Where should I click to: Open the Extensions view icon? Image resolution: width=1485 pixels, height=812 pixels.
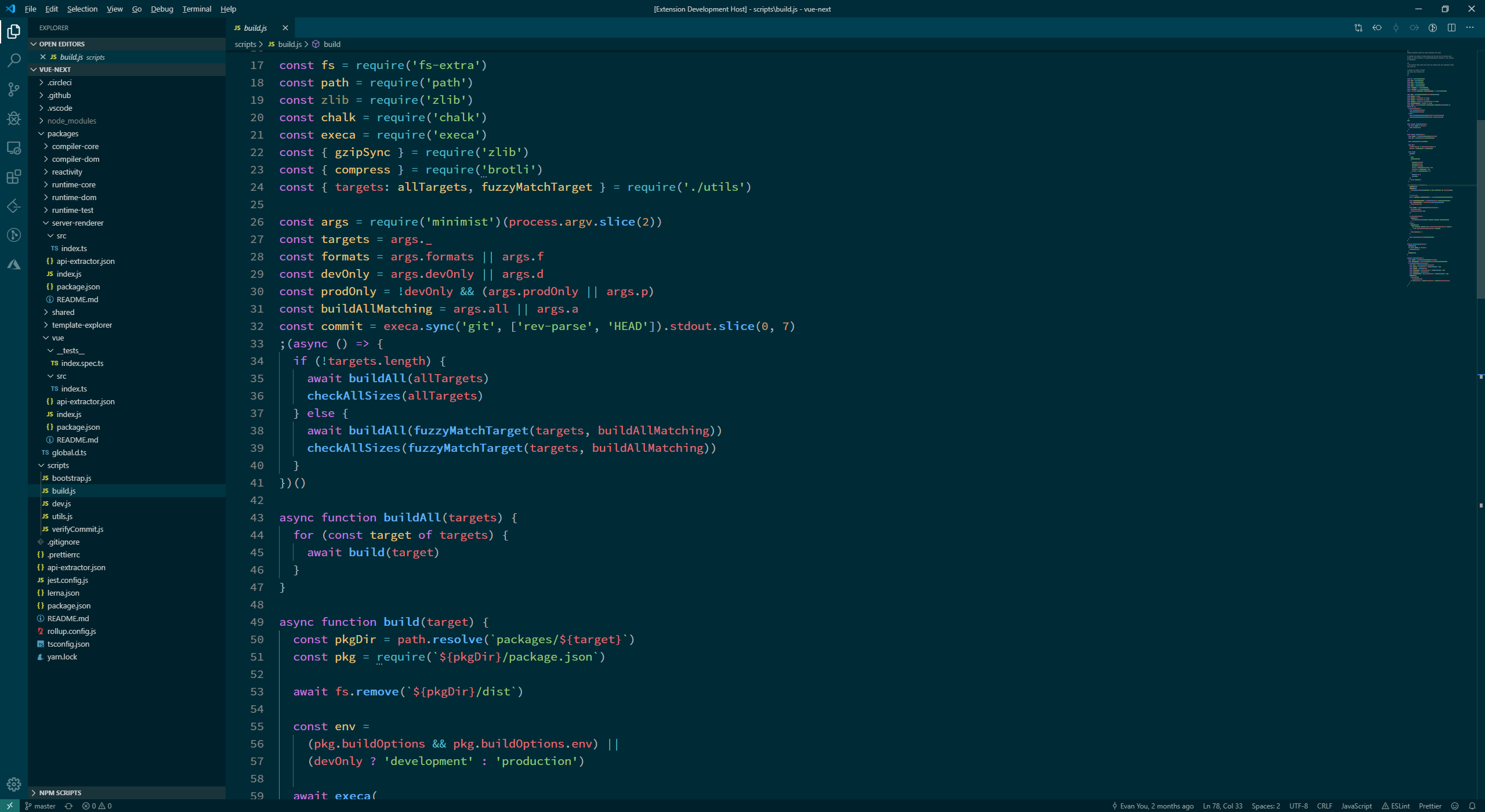pyautogui.click(x=14, y=177)
